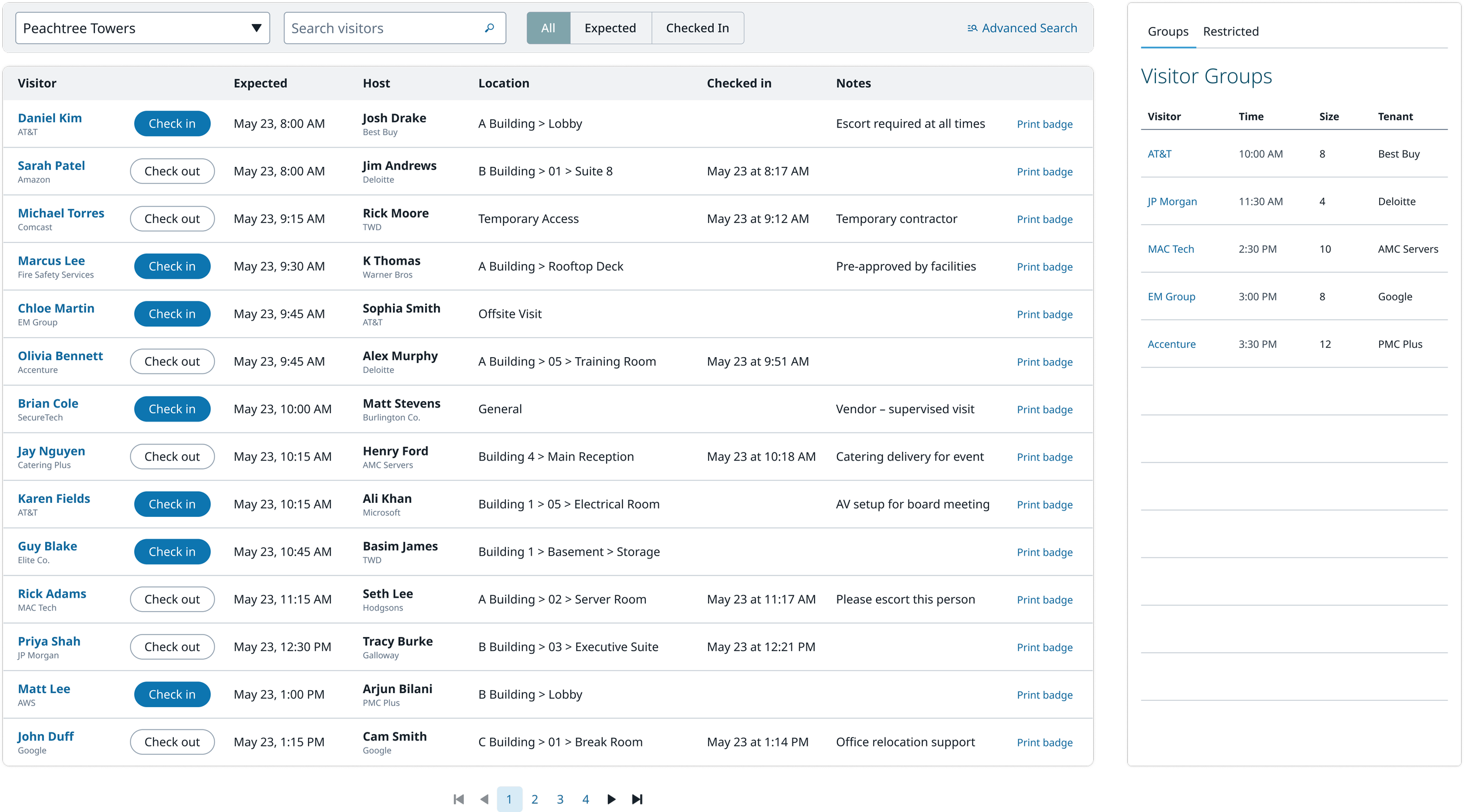
Task: Check in Daniel Kim
Action: pyautogui.click(x=172, y=124)
